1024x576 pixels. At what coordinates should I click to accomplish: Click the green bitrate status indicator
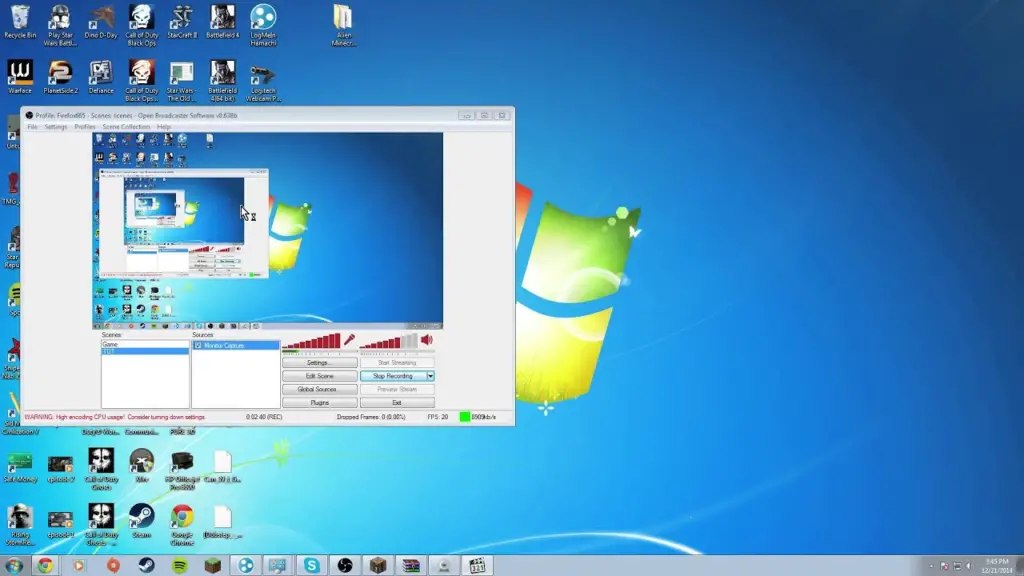click(x=464, y=417)
